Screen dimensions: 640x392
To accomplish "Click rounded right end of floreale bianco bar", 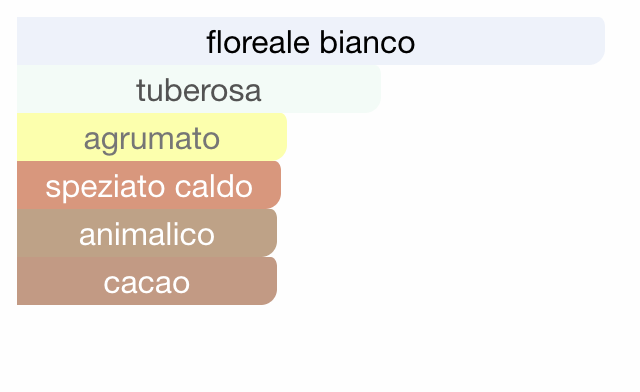I will click(x=596, y=41).
